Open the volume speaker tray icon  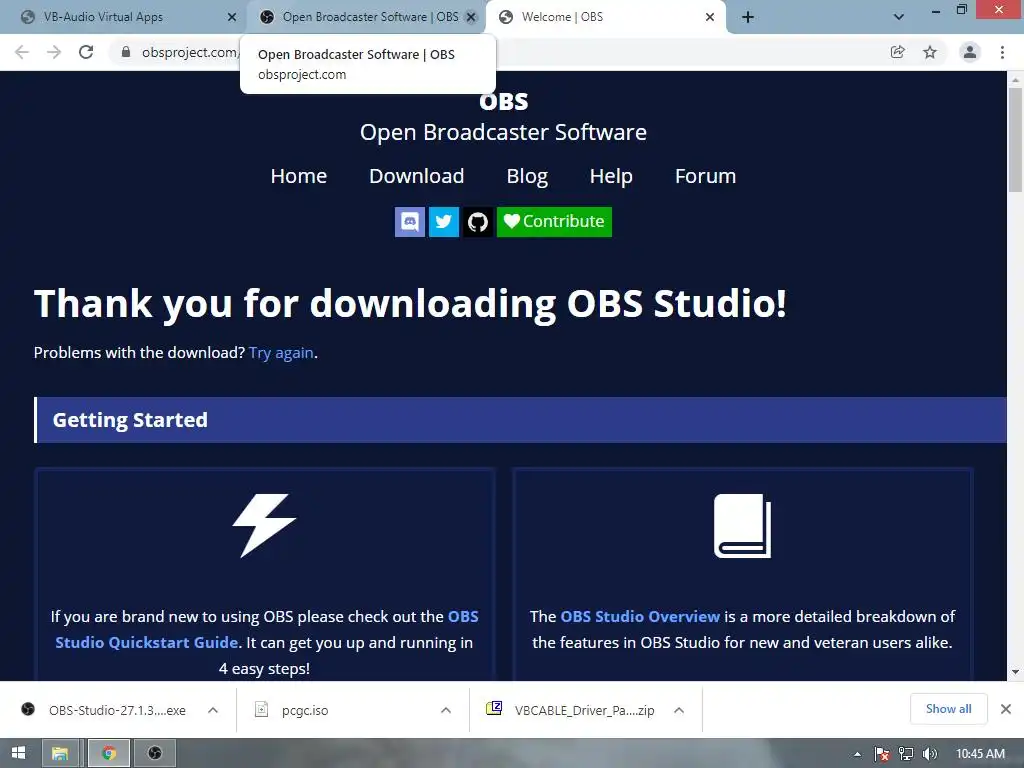click(930, 754)
